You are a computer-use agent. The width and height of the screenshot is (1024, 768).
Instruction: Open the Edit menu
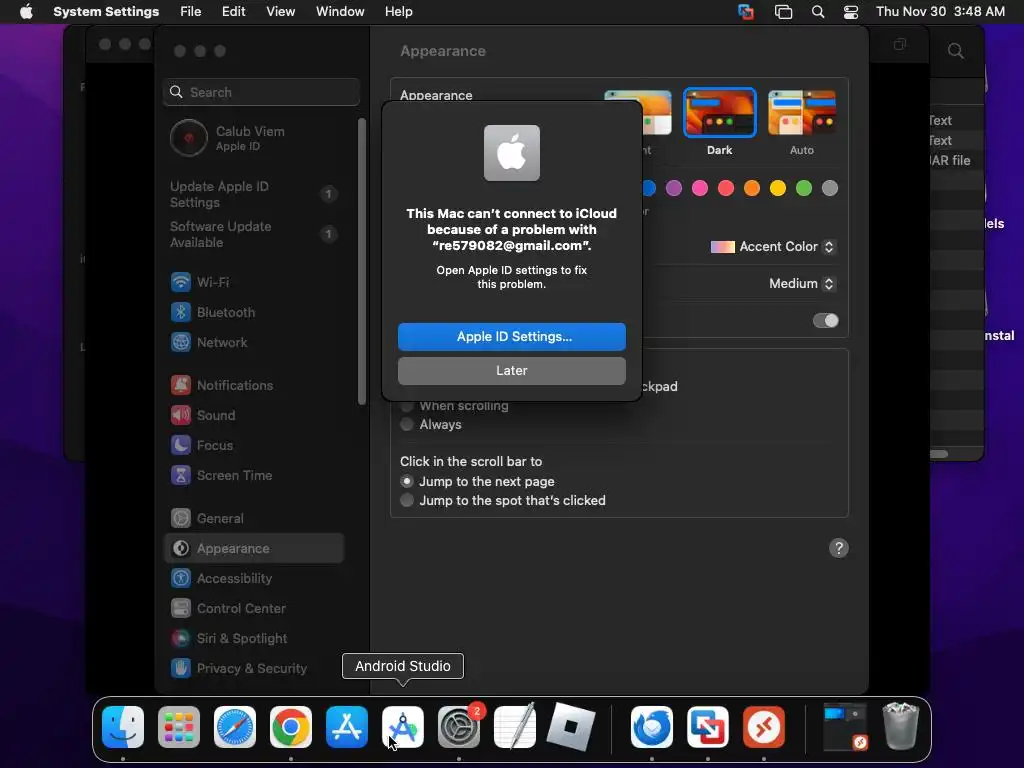click(233, 12)
